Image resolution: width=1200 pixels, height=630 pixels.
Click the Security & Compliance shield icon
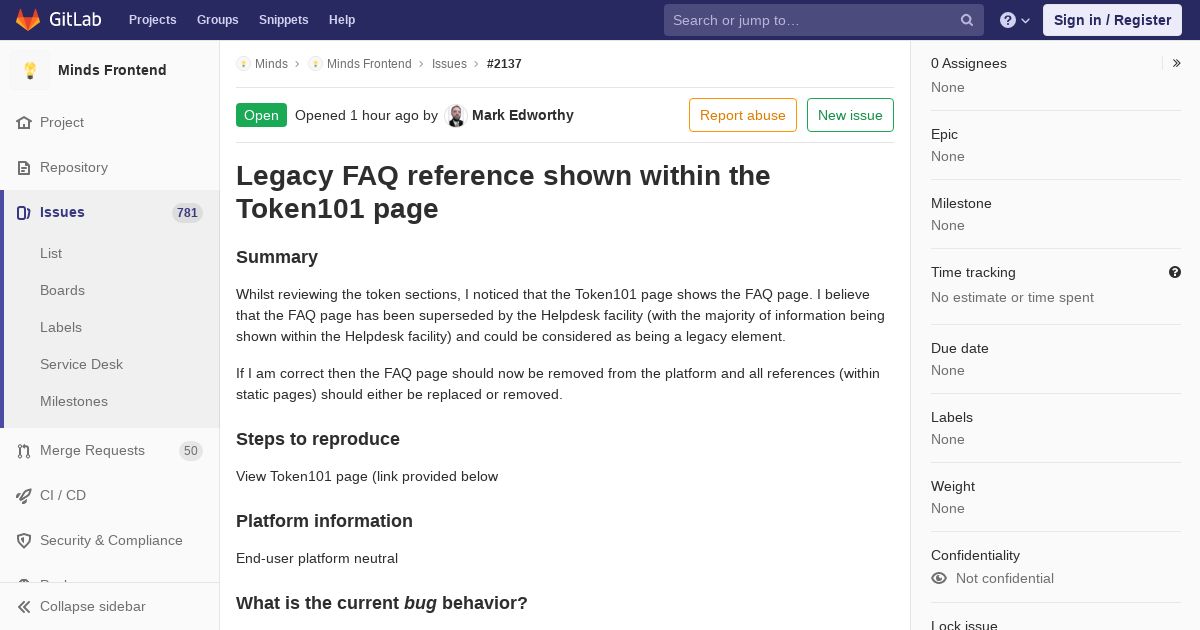pyautogui.click(x=24, y=540)
